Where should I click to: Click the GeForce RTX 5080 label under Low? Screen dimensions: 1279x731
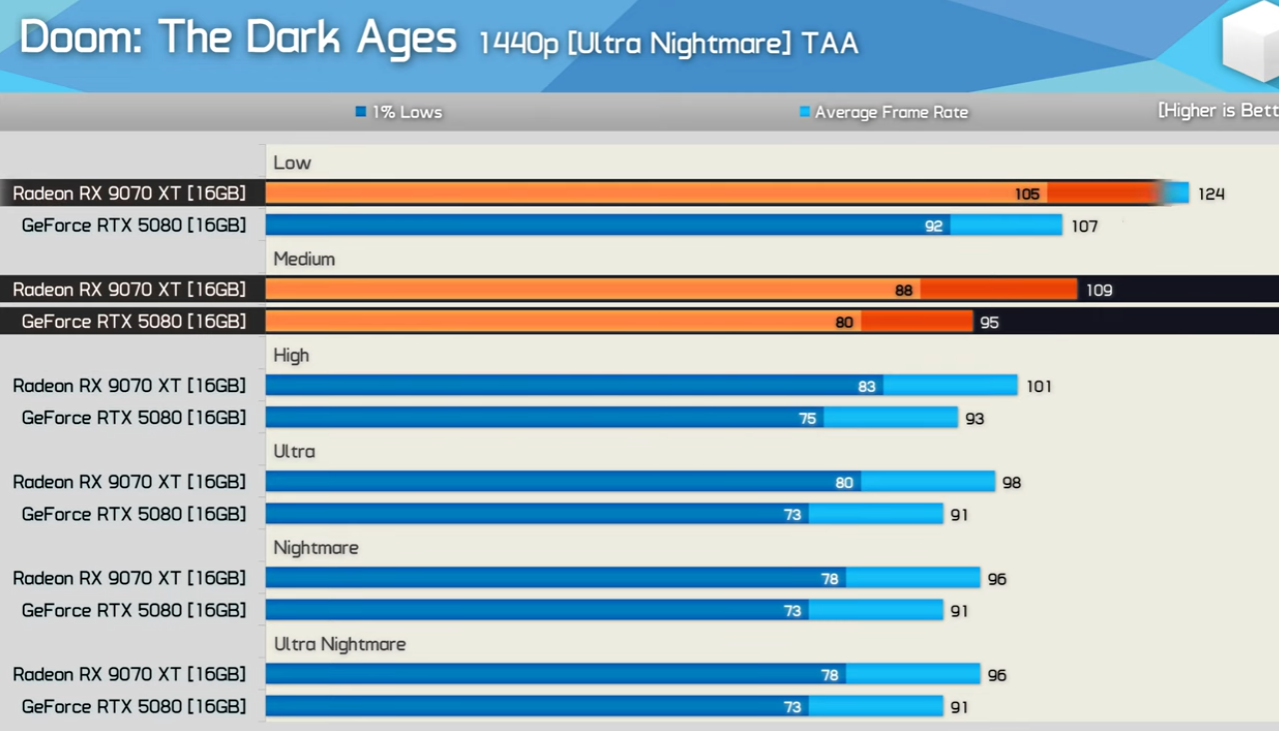pyautogui.click(x=134, y=225)
